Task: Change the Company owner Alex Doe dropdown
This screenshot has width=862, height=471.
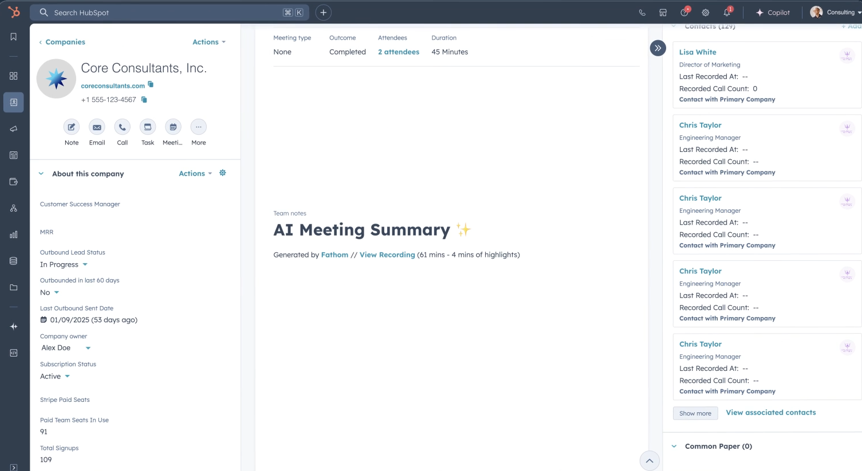Action: 65,348
